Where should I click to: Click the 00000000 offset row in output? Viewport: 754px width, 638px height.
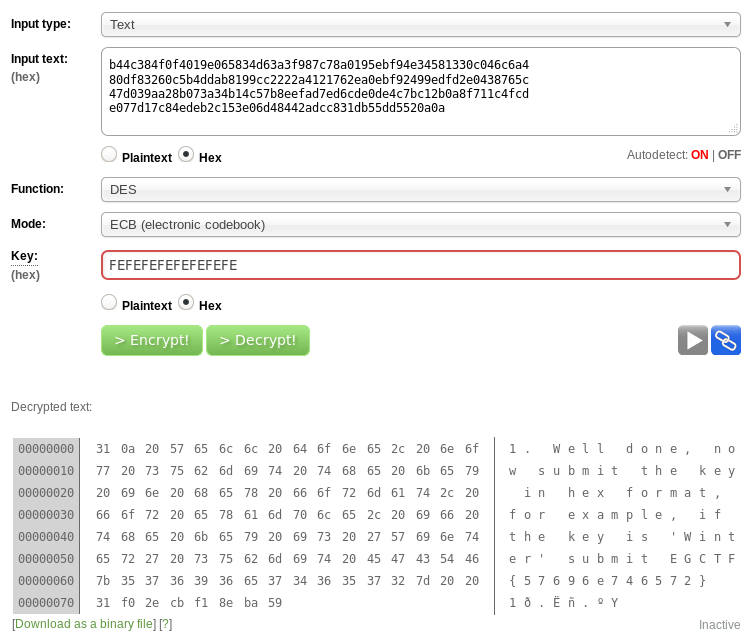[x=46, y=449]
